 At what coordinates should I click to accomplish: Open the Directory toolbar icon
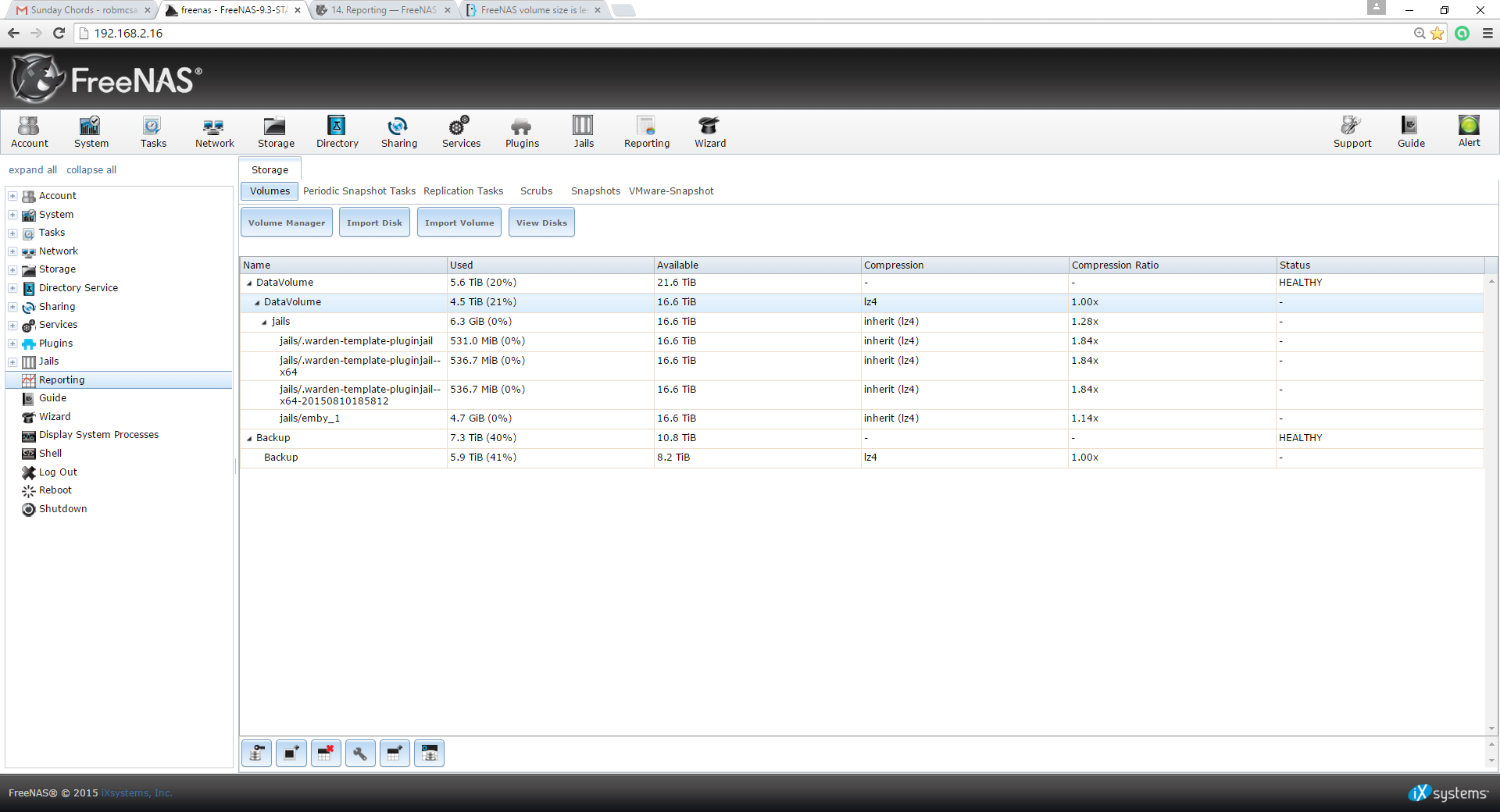click(x=337, y=132)
